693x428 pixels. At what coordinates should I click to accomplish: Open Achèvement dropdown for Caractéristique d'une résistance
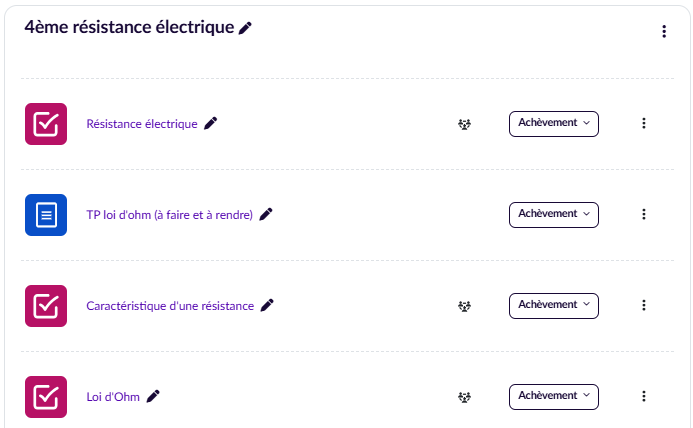[553, 305]
